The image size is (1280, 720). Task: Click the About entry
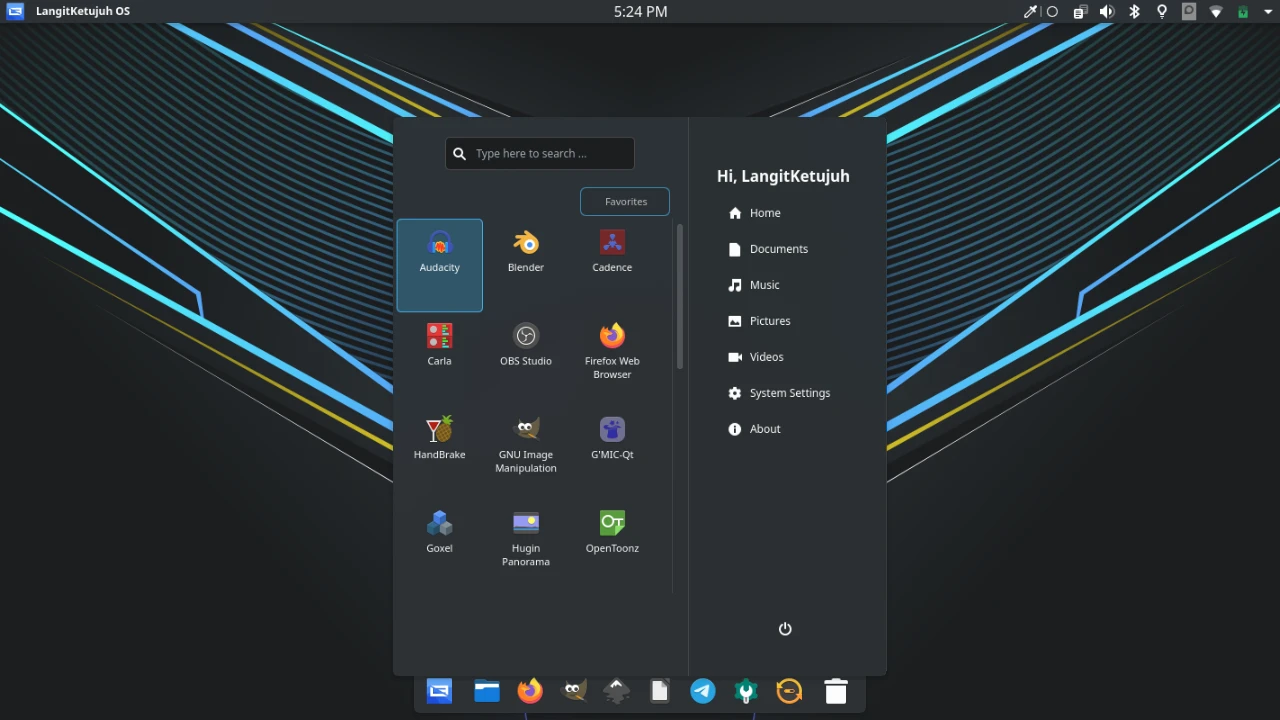tap(765, 429)
